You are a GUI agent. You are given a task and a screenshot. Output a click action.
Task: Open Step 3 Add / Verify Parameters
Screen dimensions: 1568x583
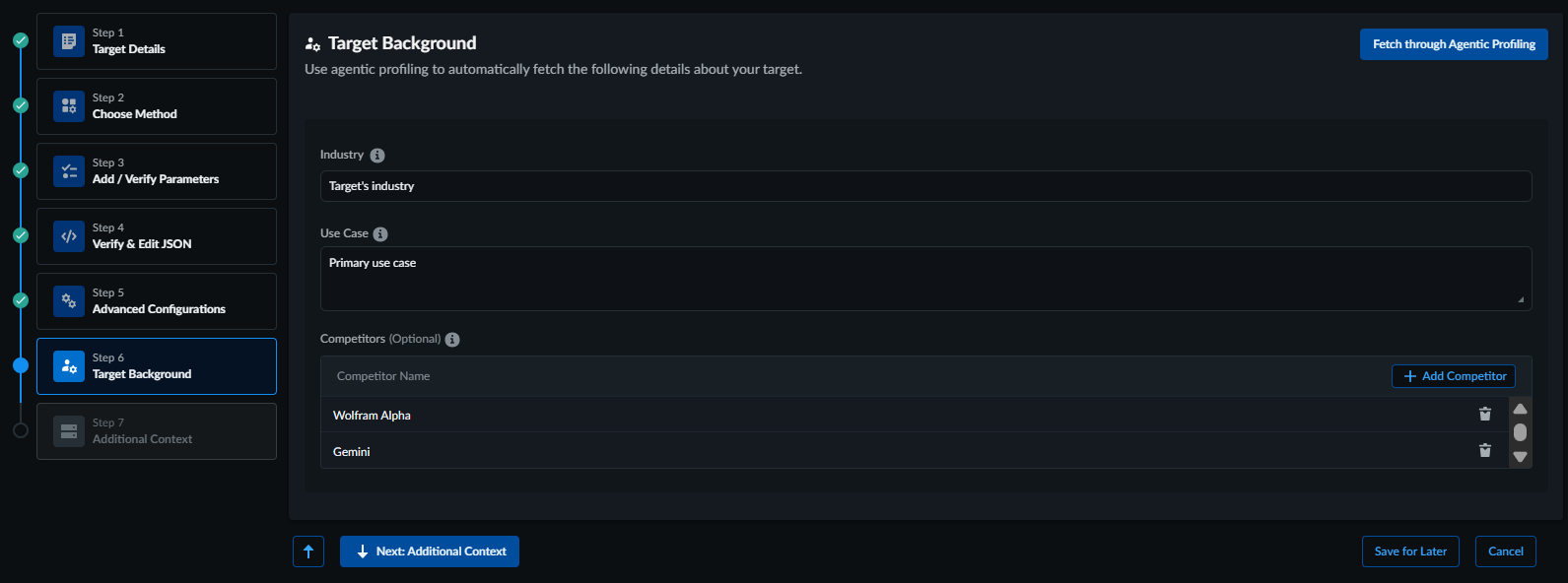pos(157,171)
